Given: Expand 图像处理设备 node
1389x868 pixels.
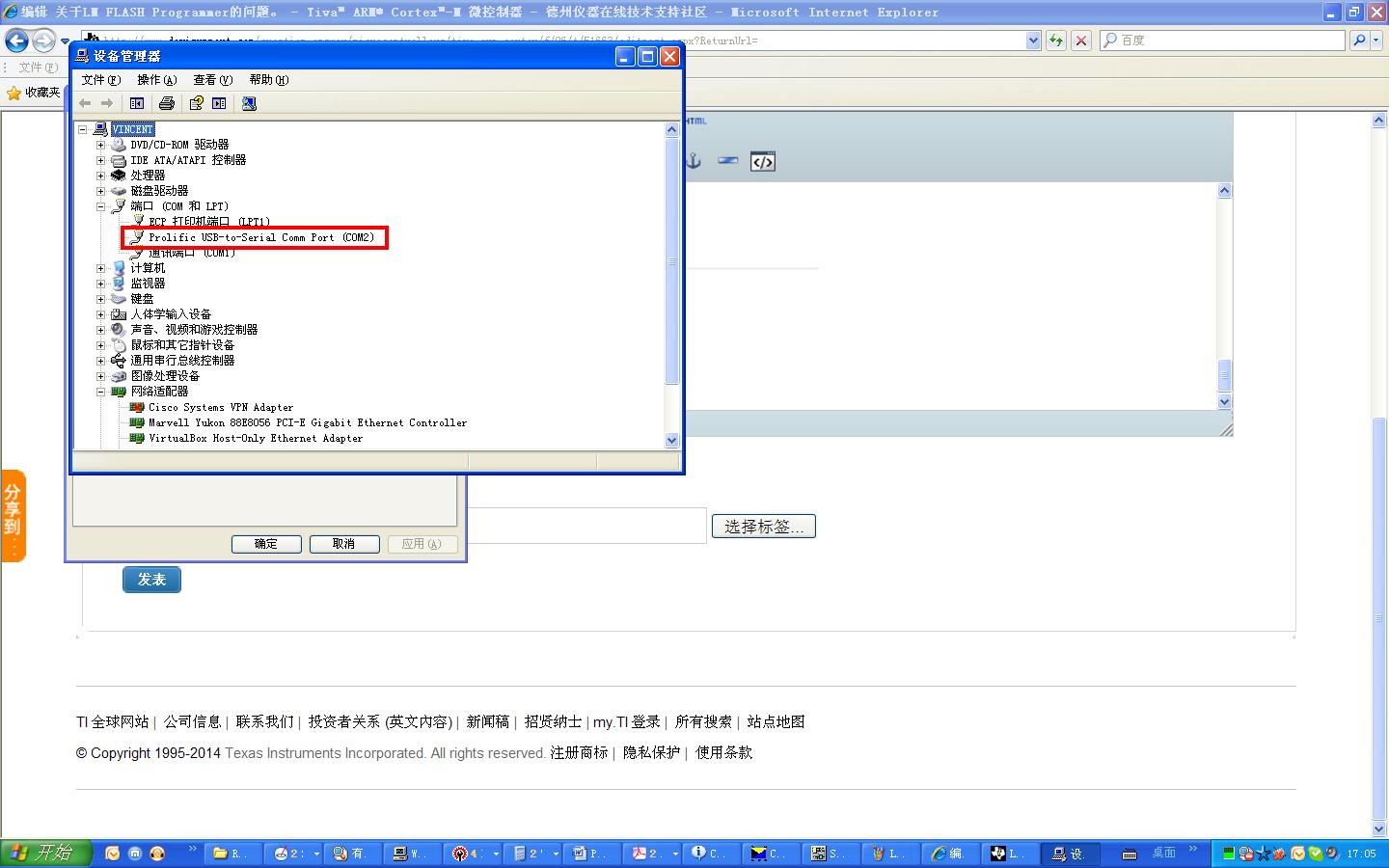Looking at the screenshot, I should 100,376.
